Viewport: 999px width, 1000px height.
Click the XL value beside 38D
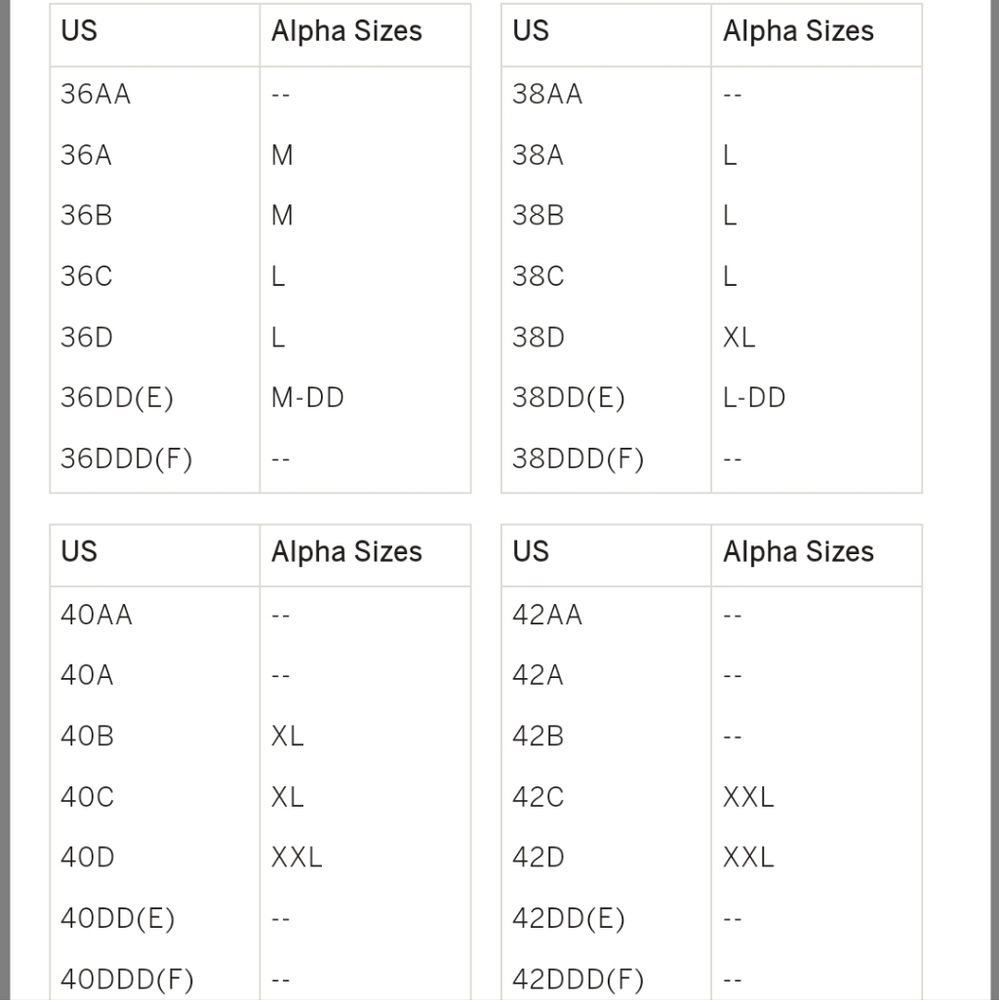pos(739,337)
